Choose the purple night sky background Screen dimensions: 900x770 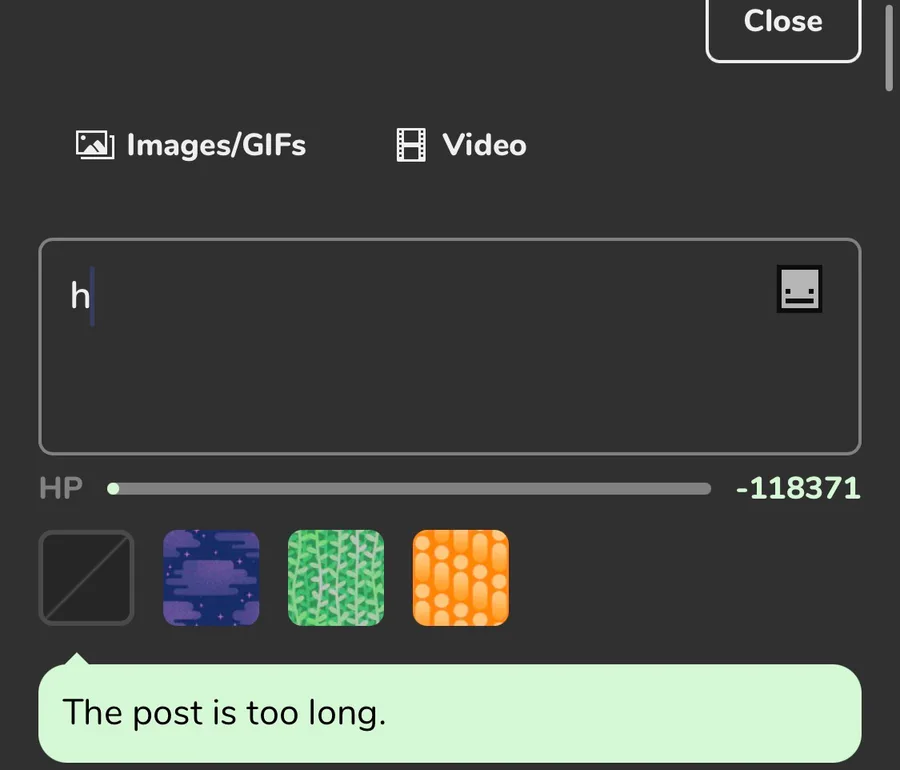pyautogui.click(x=211, y=578)
